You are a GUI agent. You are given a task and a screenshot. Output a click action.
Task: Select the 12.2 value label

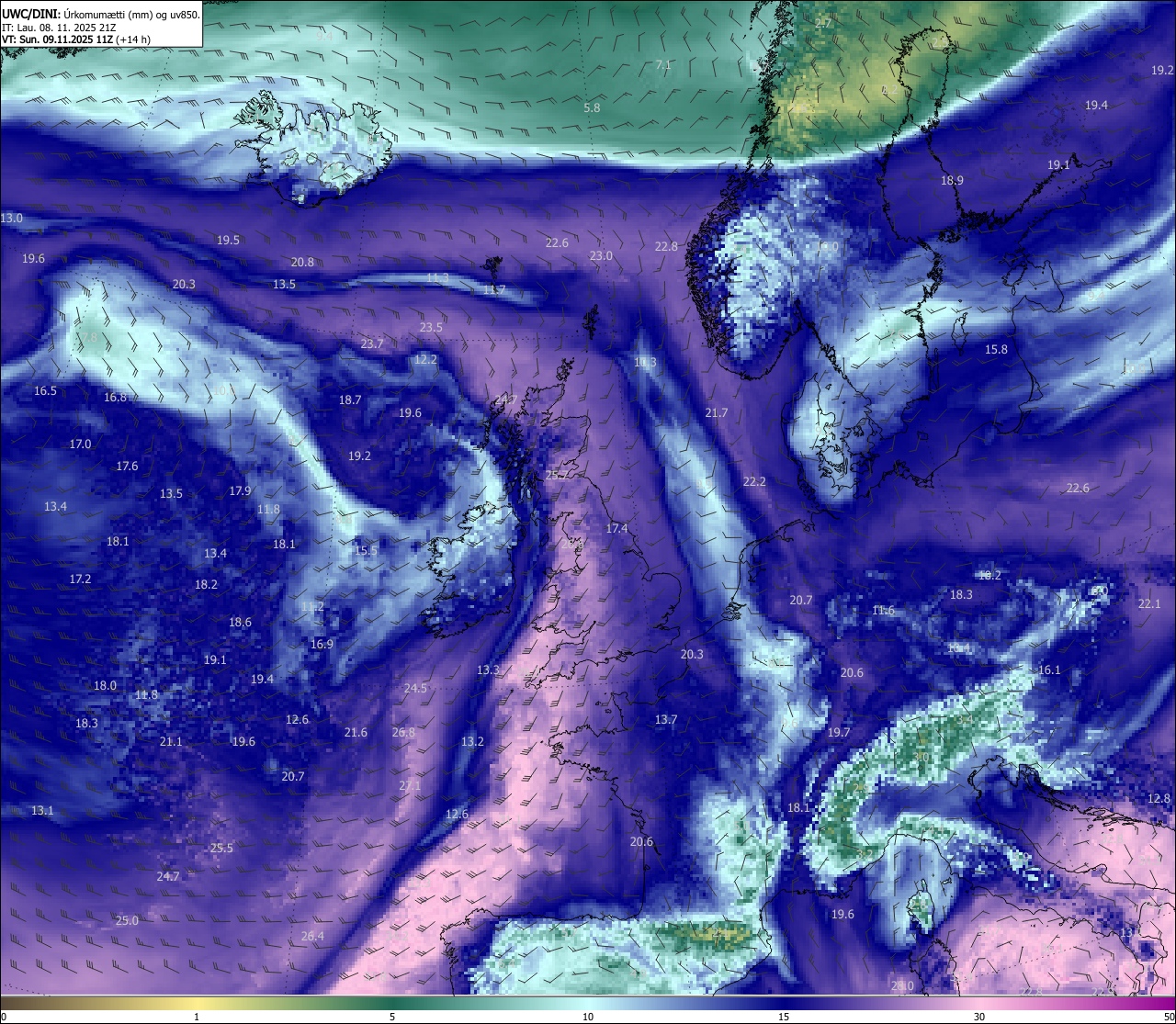click(x=425, y=359)
